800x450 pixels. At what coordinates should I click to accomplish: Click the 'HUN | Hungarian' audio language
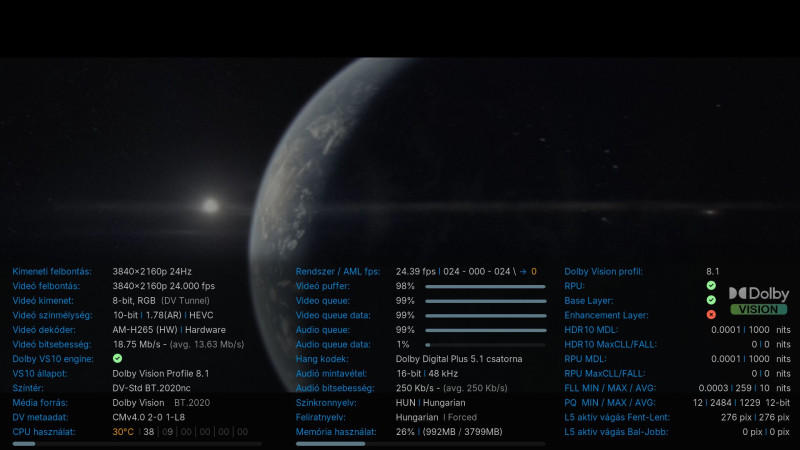431,403
